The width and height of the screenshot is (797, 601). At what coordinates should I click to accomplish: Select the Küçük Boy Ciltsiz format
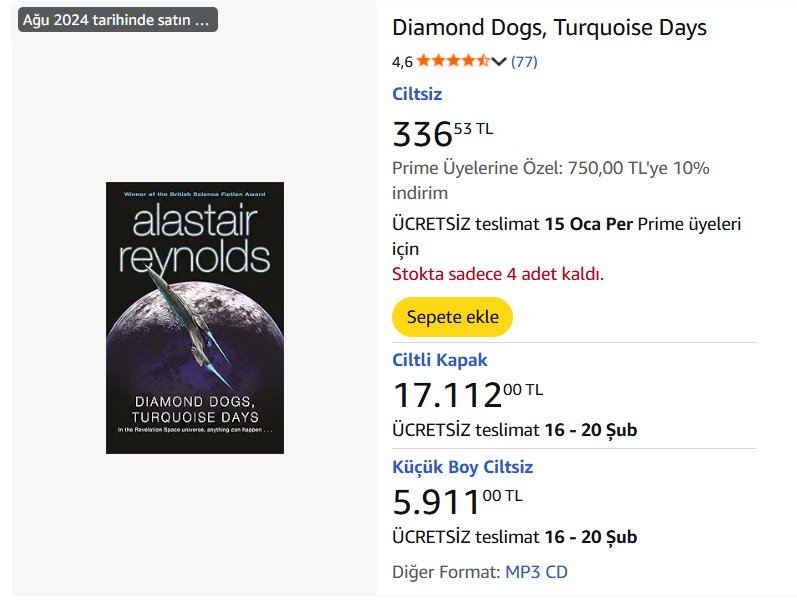(x=463, y=467)
